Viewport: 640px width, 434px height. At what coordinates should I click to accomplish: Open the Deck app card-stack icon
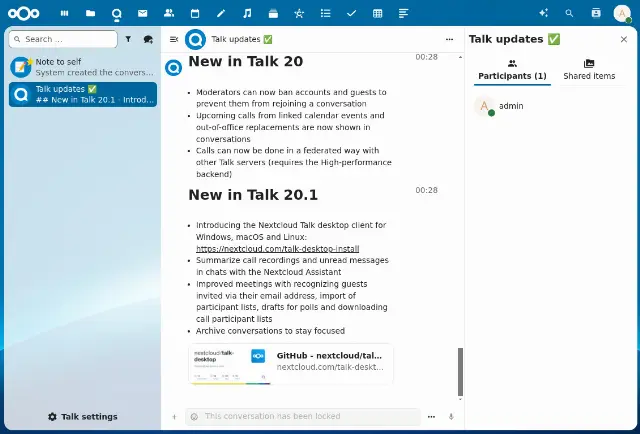273,13
